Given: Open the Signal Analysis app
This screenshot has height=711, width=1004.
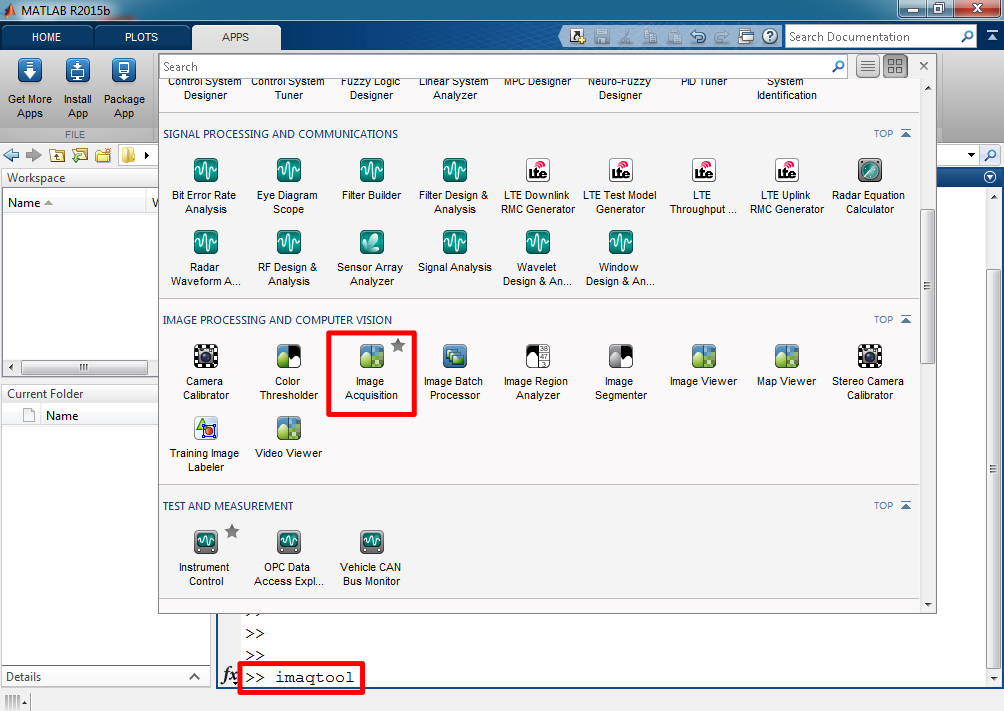Looking at the screenshot, I should click(x=454, y=252).
